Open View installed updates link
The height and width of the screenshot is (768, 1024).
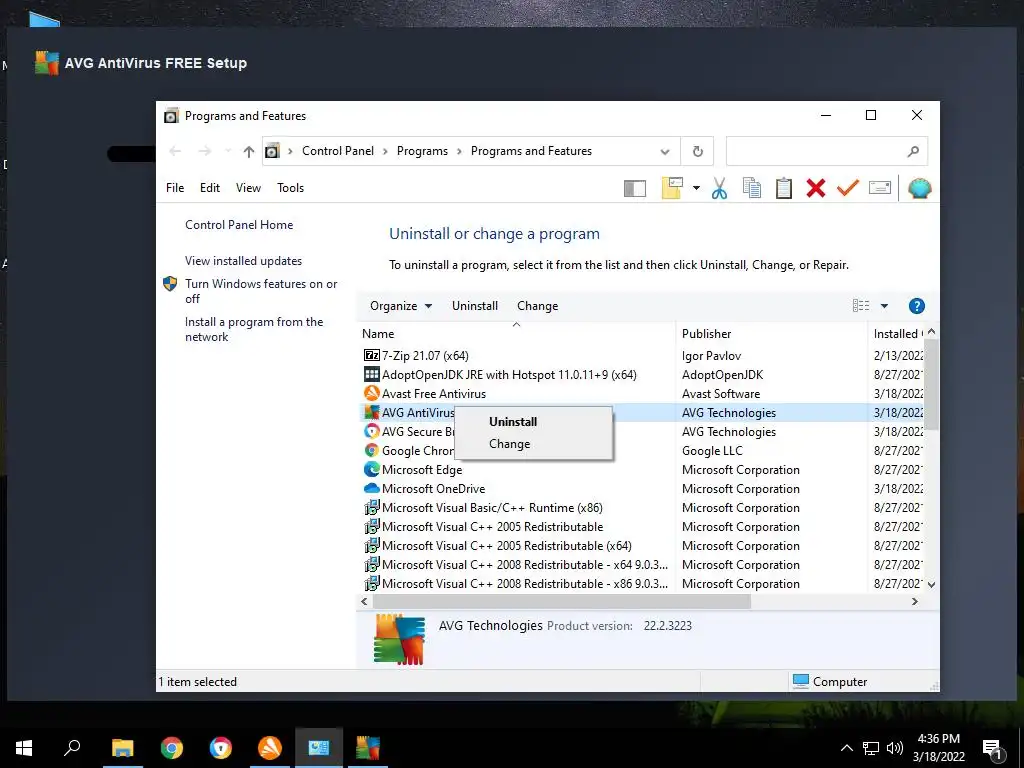(x=244, y=261)
